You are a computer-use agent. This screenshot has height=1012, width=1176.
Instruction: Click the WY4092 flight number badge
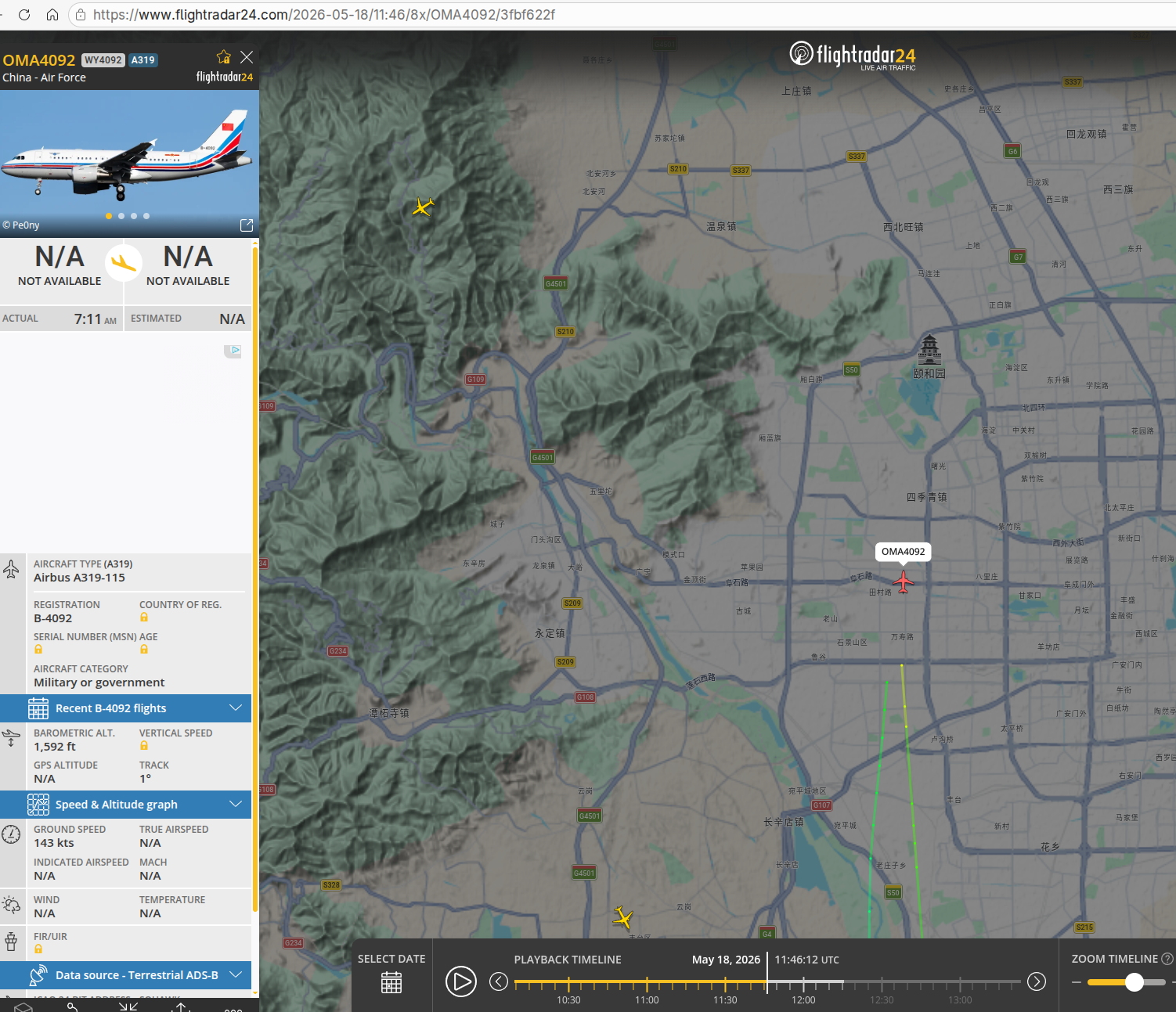pos(103,60)
